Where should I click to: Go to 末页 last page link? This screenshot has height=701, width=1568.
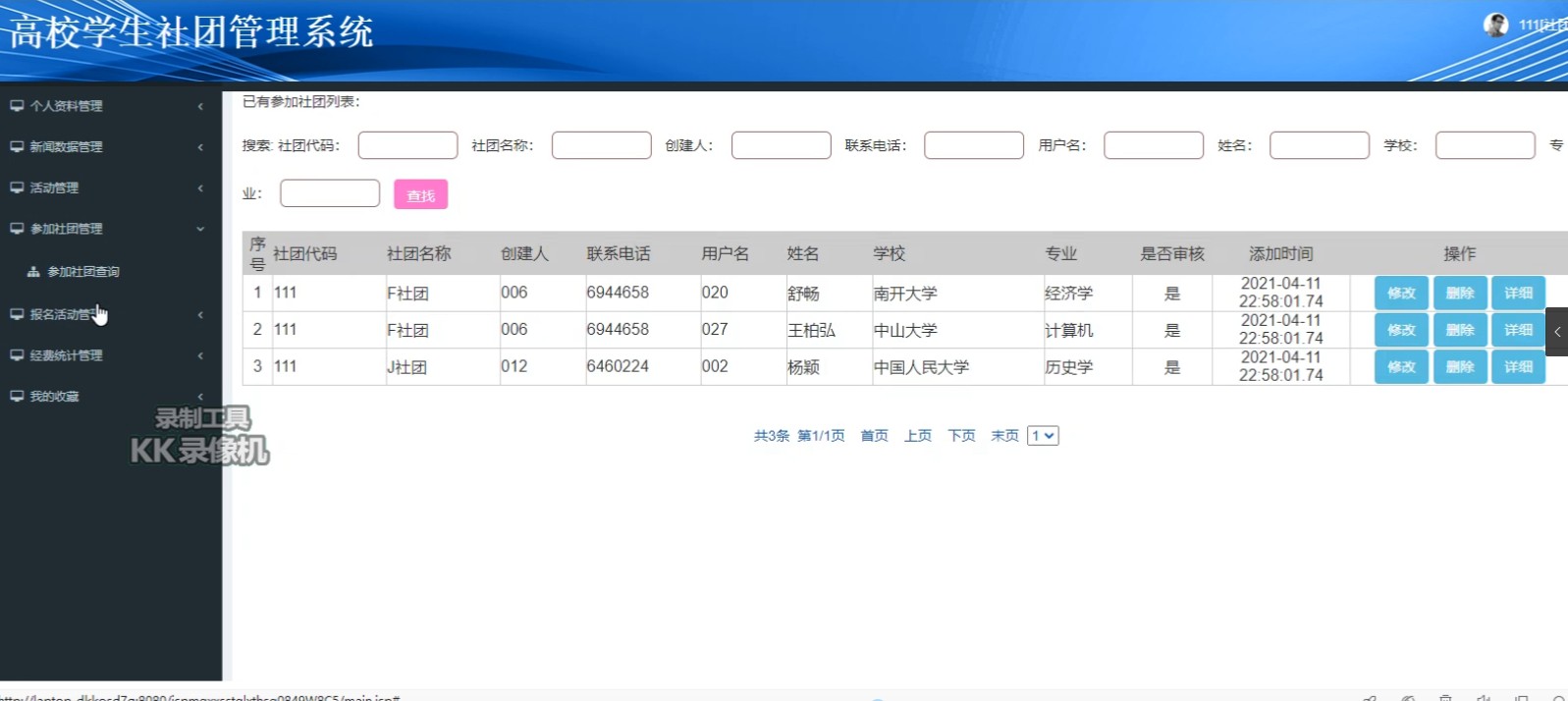click(1004, 436)
